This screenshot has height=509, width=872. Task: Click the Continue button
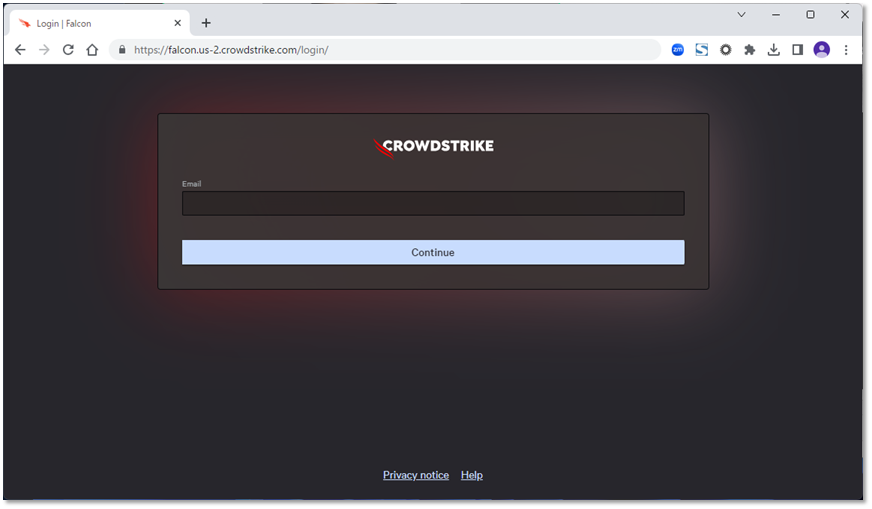coord(433,253)
